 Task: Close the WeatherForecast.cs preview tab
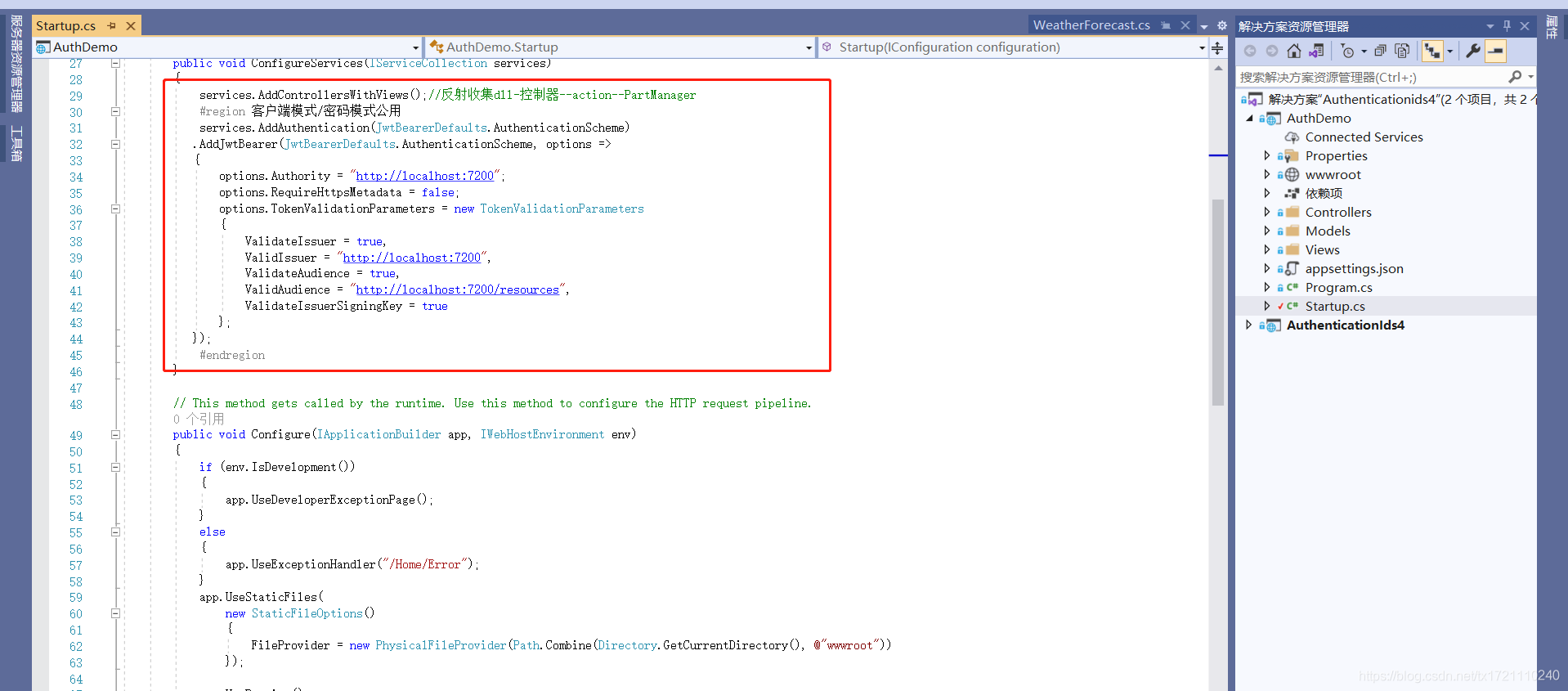tap(1185, 25)
